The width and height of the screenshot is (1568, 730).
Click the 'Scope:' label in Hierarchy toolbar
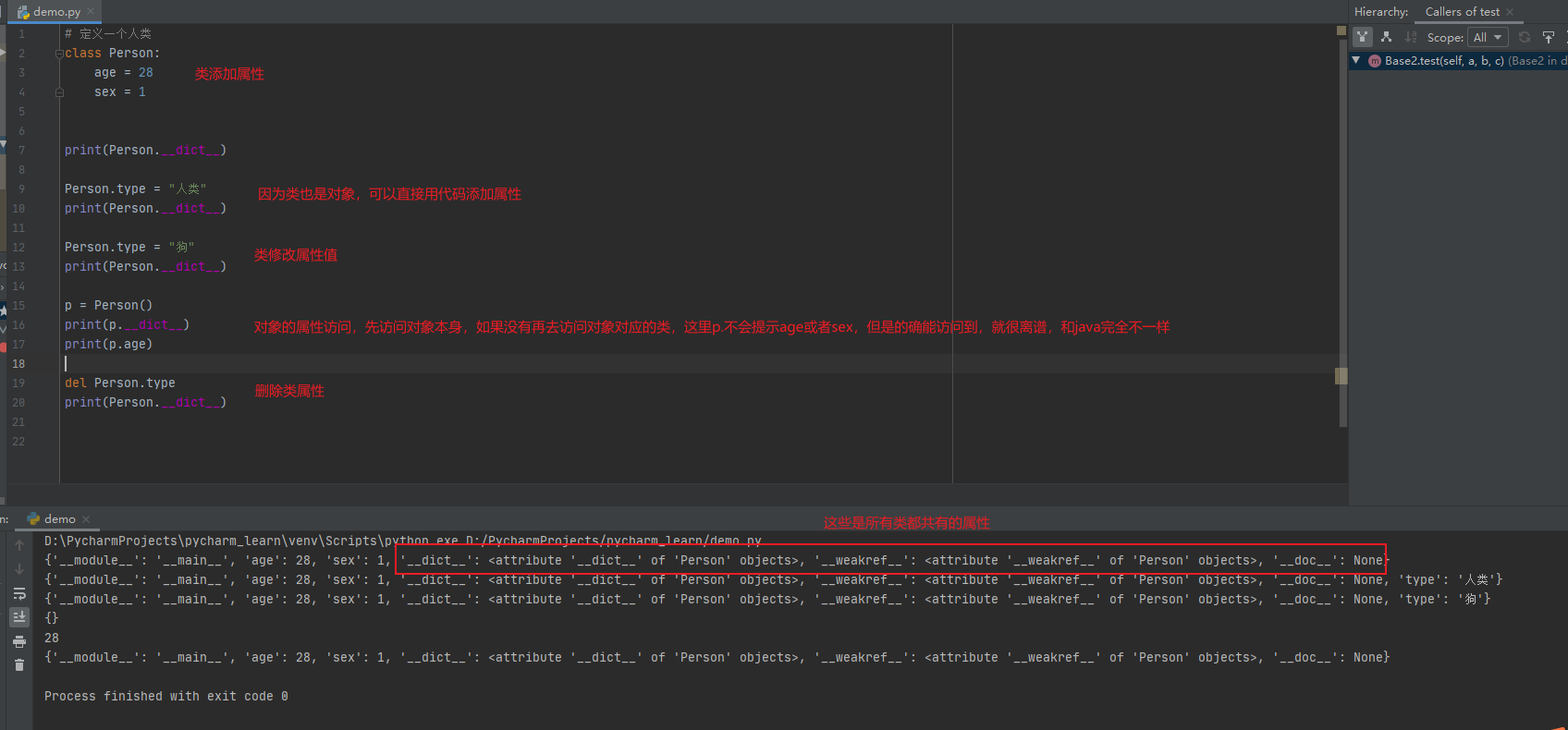pyautogui.click(x=1445, y=38)
